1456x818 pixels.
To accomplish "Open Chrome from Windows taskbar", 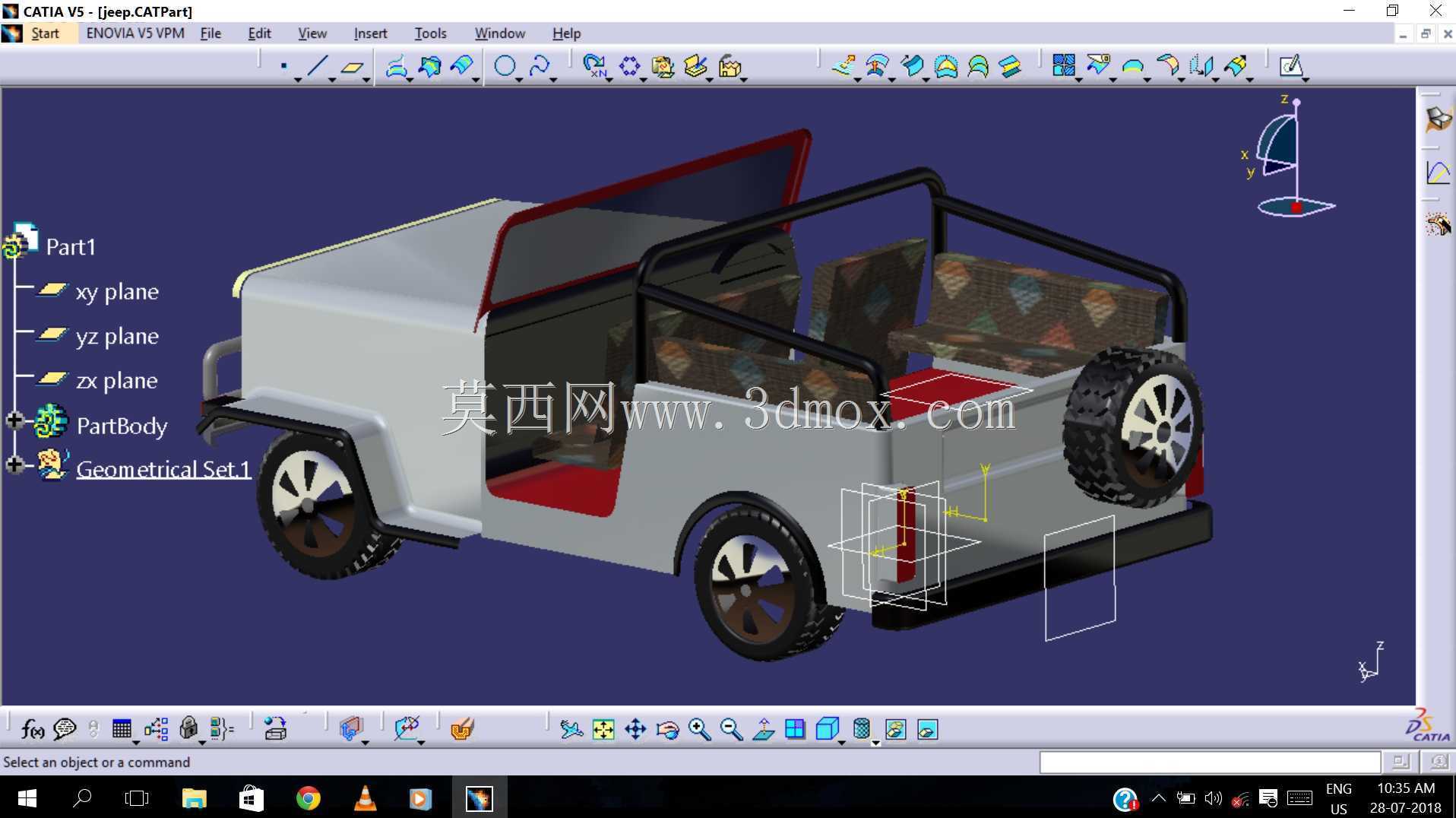I will click(x=308, y=798).
